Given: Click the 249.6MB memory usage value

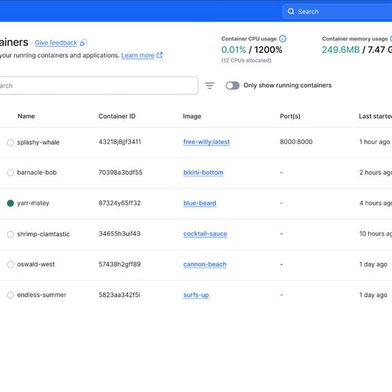Looking at the screenshot, I should 341,50.
